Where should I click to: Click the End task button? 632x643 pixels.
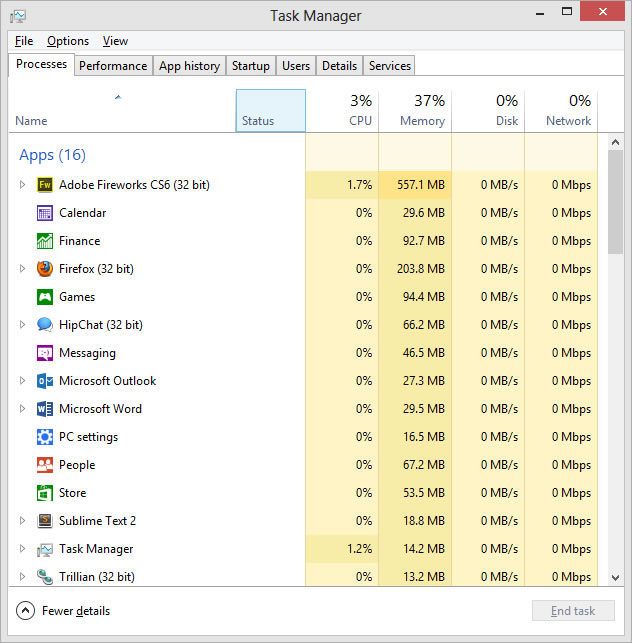tap(573, 611)
